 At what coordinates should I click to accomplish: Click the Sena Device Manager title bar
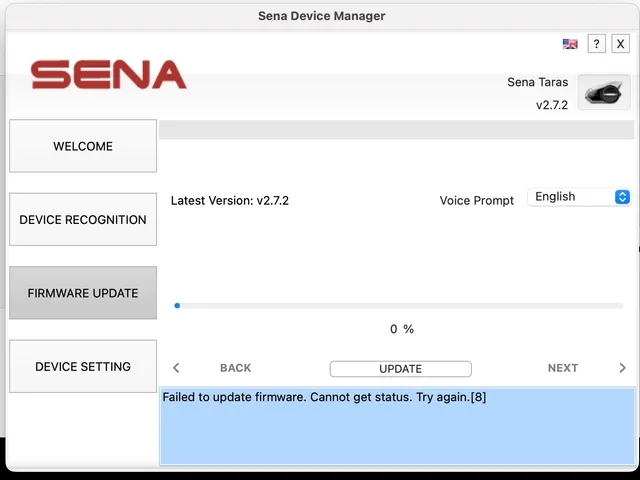tap(322, 16)
